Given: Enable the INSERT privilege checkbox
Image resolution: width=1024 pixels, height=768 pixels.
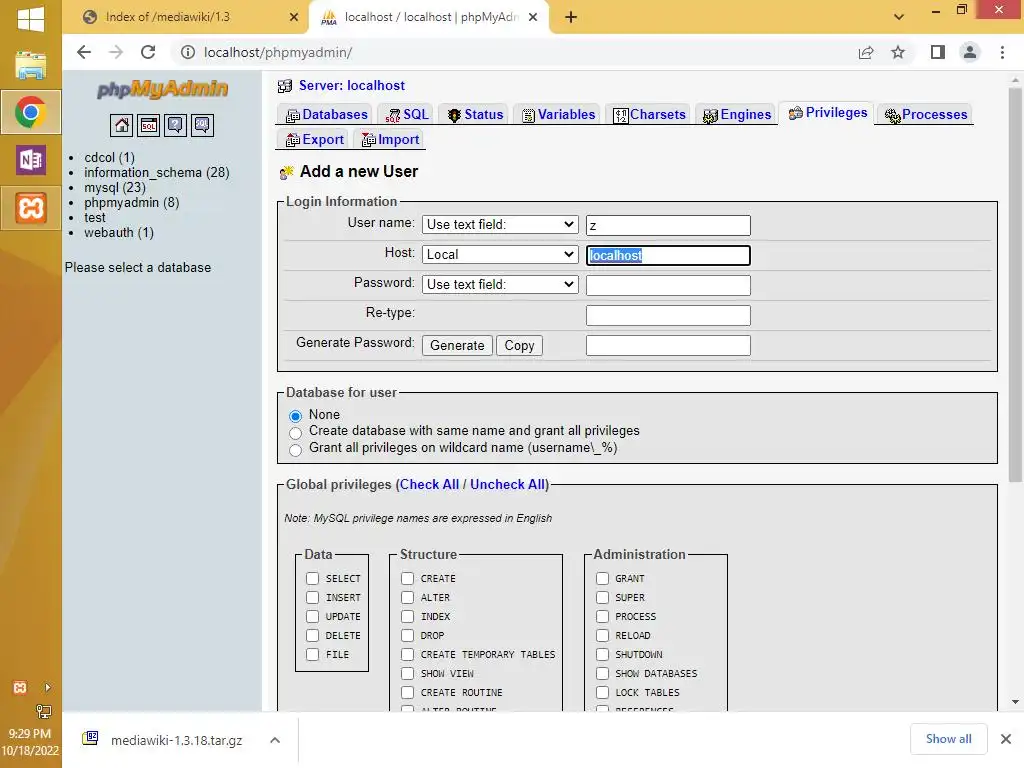Looking at the screenshot, I should click(x=312, y=598).
